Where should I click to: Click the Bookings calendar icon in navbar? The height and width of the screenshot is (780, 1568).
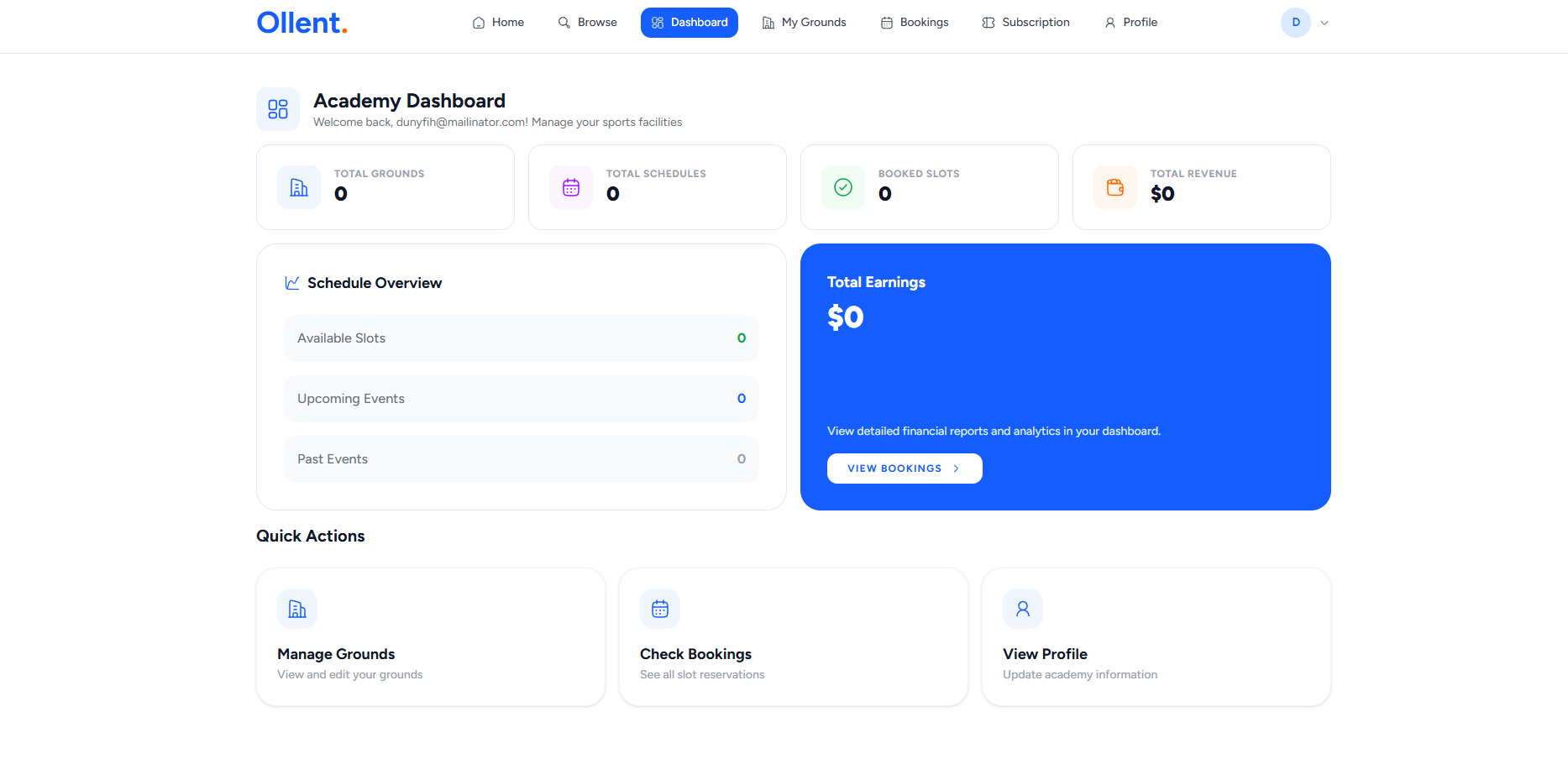click(887, 23)
